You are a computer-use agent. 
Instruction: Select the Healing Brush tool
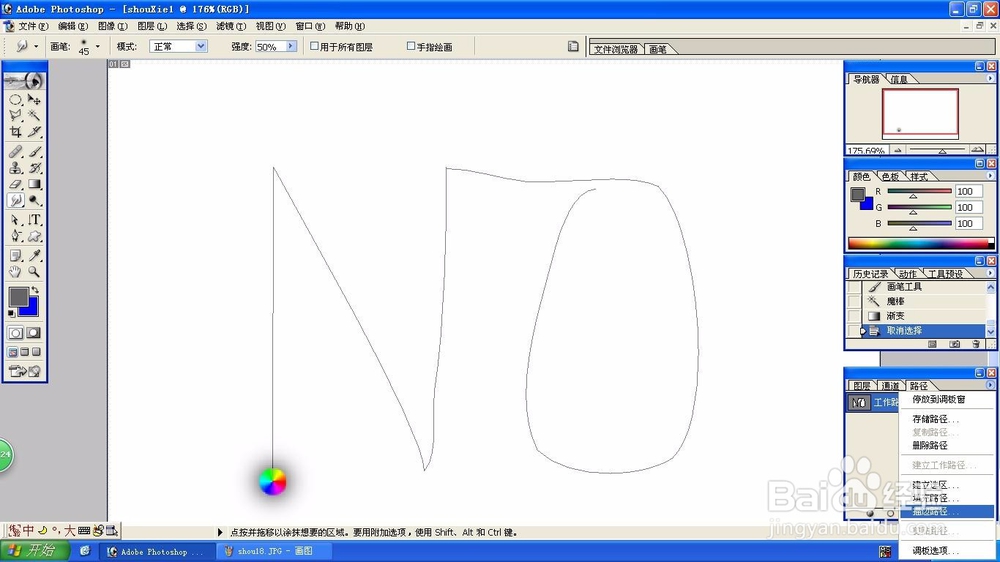[x=15, y=152]
